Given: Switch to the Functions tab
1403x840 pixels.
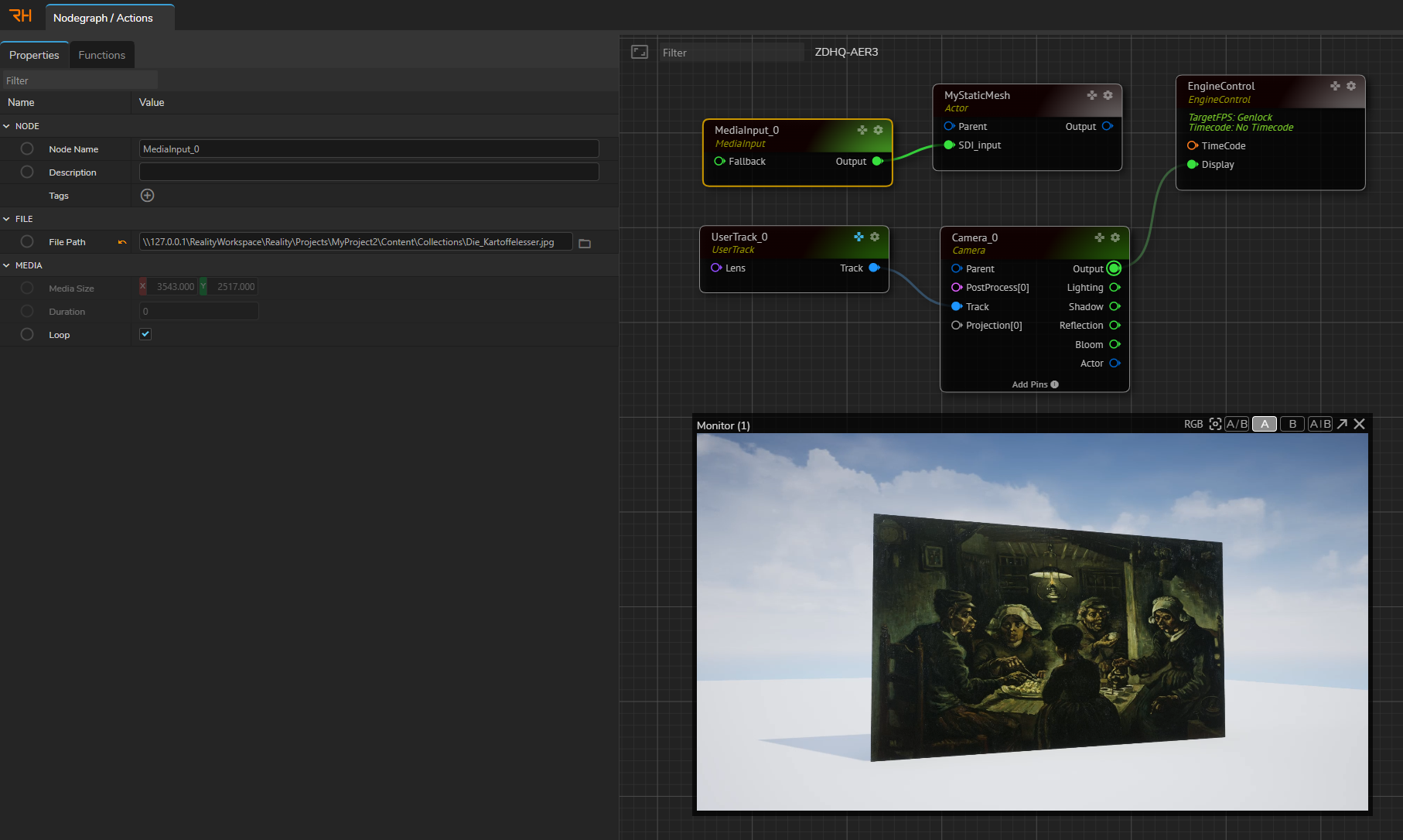Looking at the screenshot, I should (101, 55).
